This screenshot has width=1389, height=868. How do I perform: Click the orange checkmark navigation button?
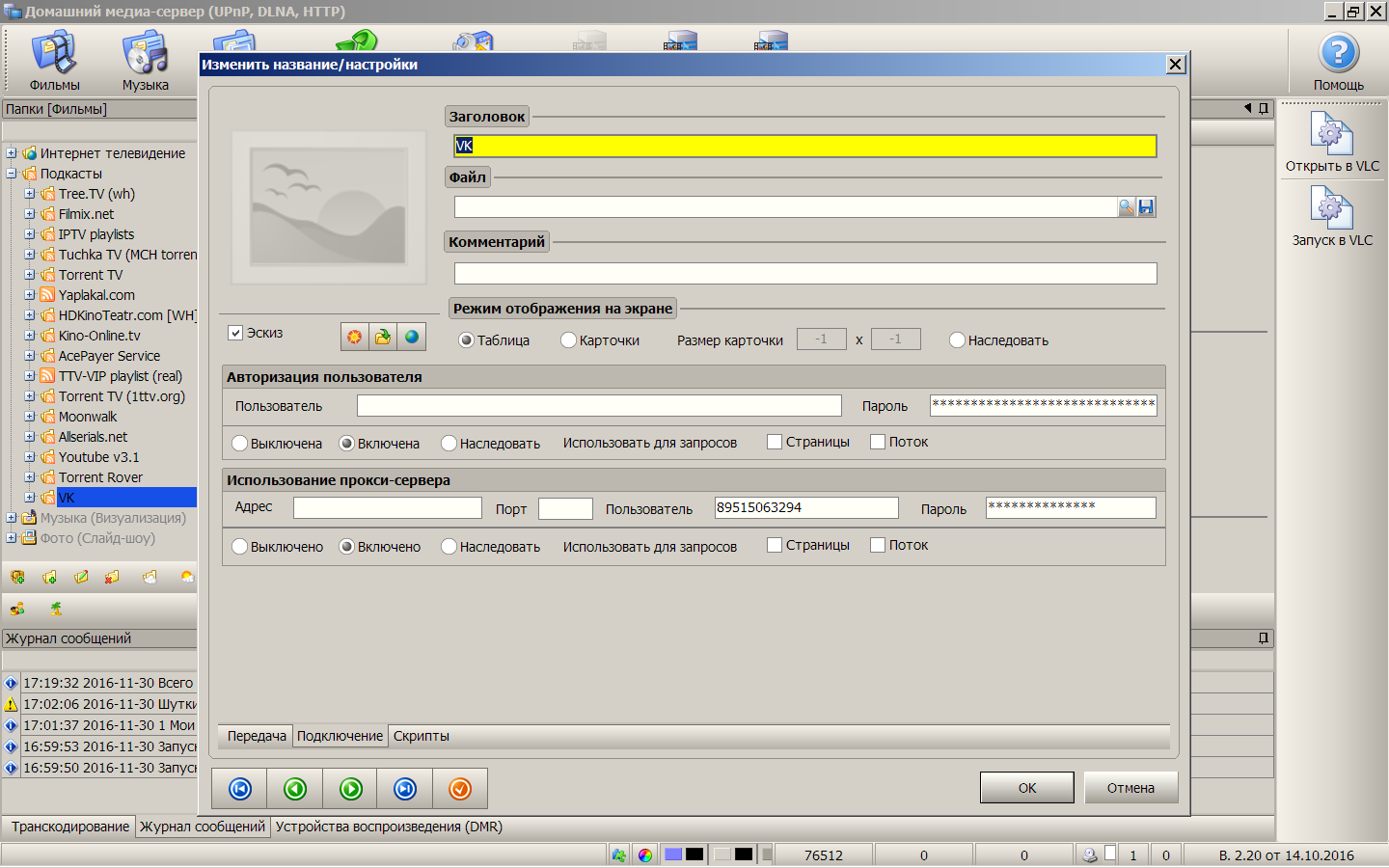[x=460, y=789]
